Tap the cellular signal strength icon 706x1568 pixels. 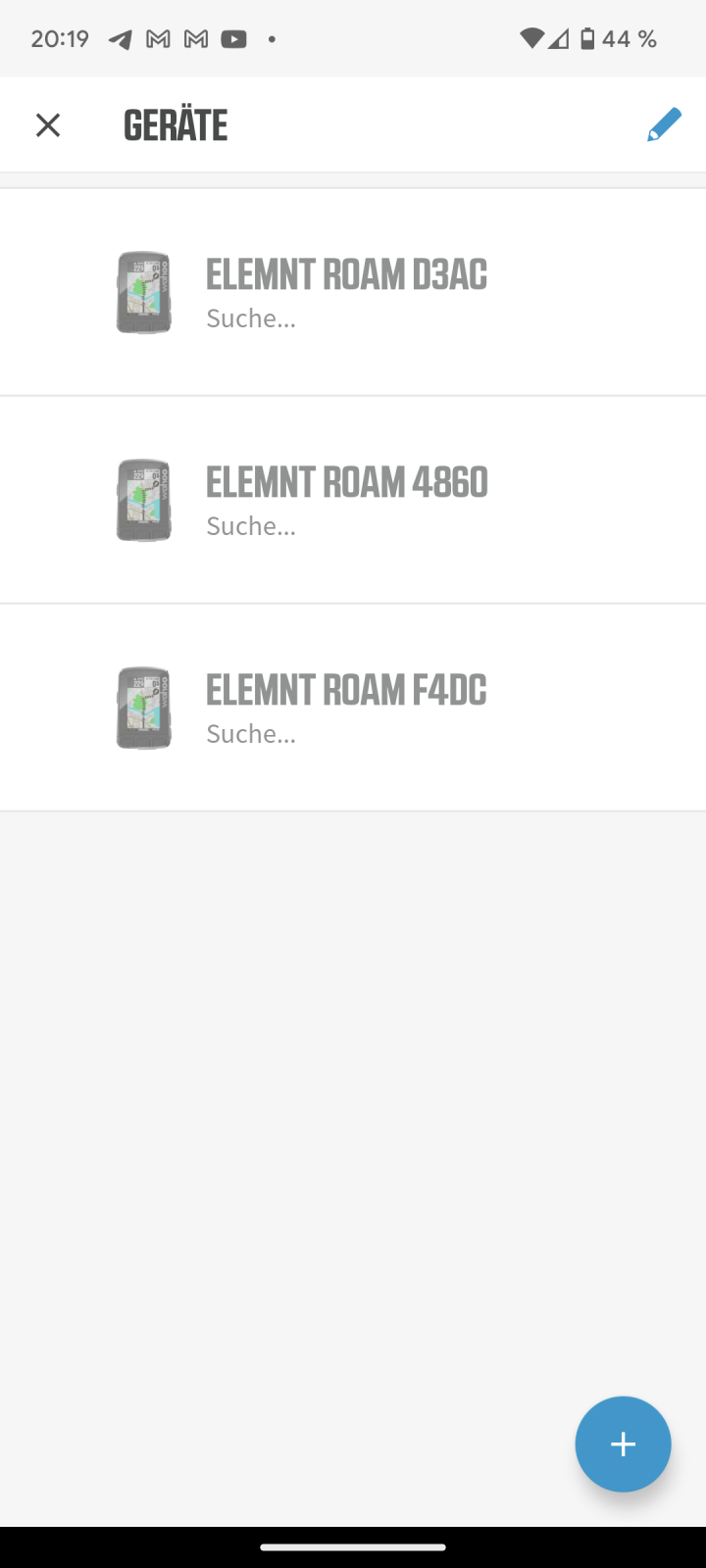point(558,39)
